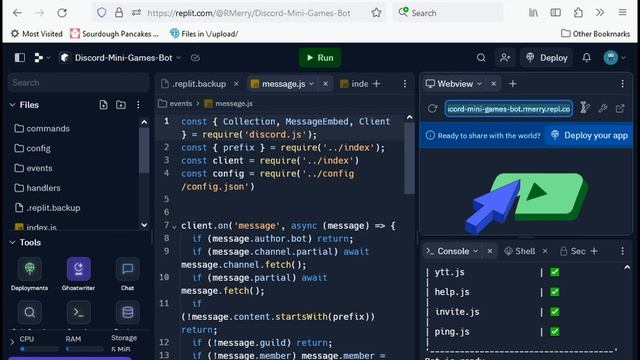Screen dimensions: 640x360
Task: Open the handlers folder
Action: tap(38, 188)
